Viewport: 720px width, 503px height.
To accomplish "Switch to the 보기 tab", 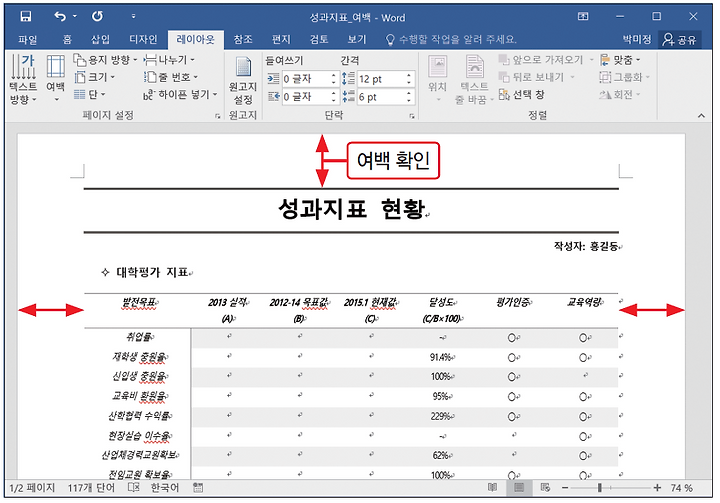I will 356,40.
